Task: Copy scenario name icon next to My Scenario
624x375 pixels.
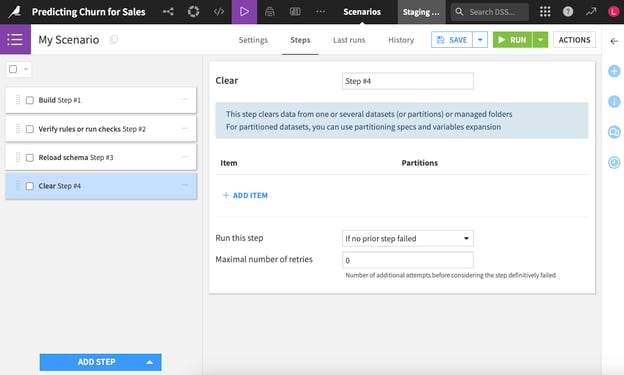Action: point(114,39)
